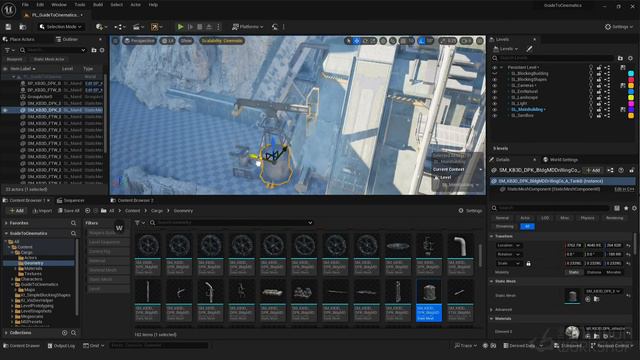Screen dimensions: 640x360
Task: Click the magenta color swatch for SL_Light
Action: pos(631,104)
